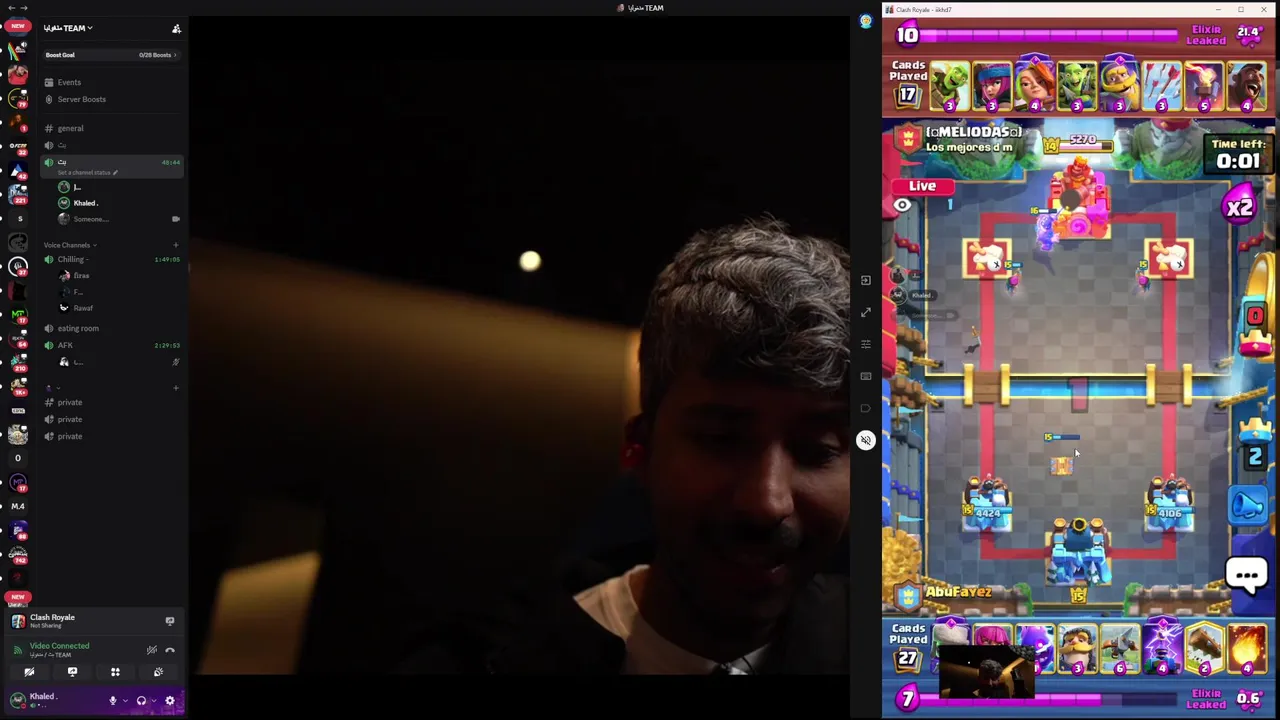Click the pop-out icon beside the video
Screen dimensions: 1280x720
[866, 280]
